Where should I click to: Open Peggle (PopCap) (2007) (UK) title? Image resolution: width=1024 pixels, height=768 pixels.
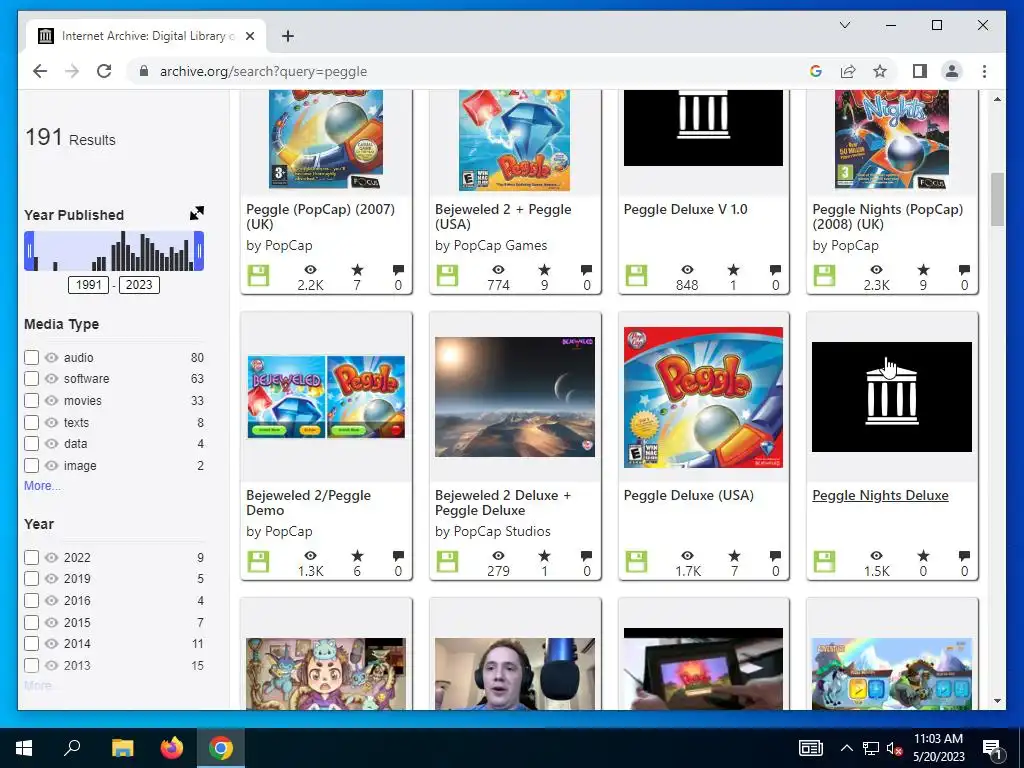click(320, 216)
